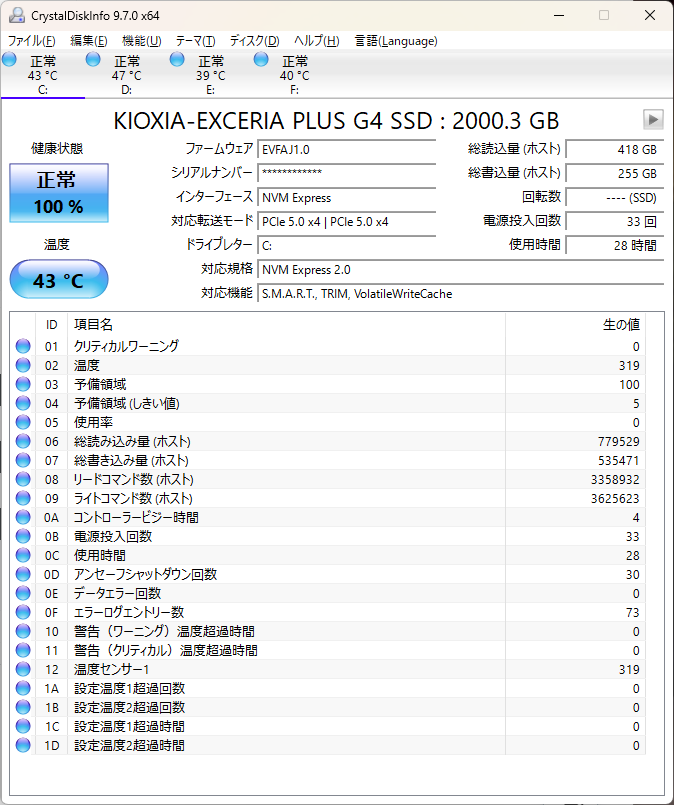
Task: Click the status icon for 警告（ワーニング）温度超過時間
Action: point(23,631)
